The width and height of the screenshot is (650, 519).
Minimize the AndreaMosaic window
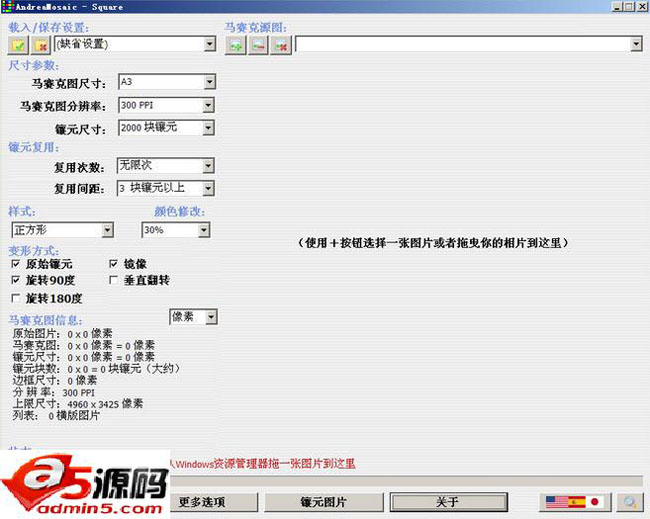pos(618,7)
